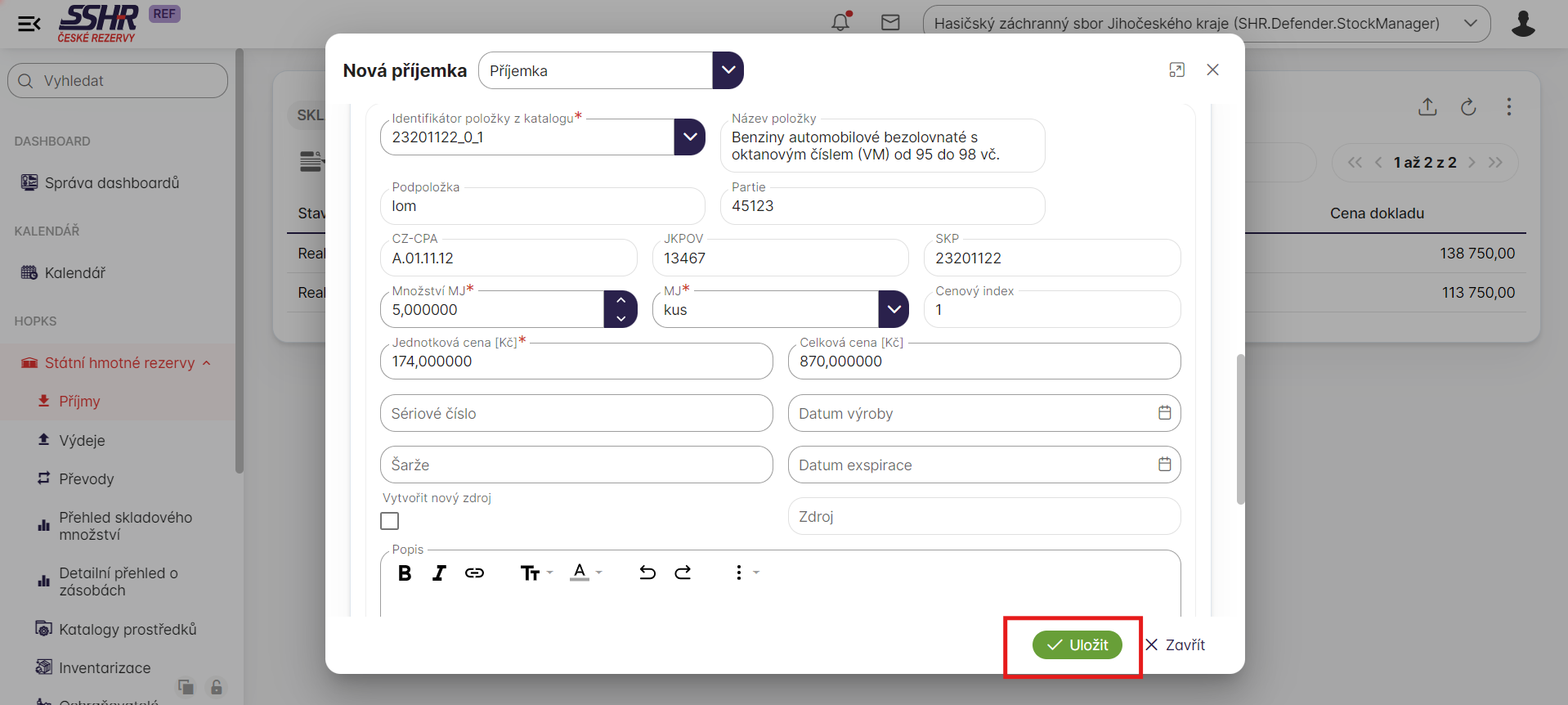Open calendar picker for Datum výroby

(1164, 413)
